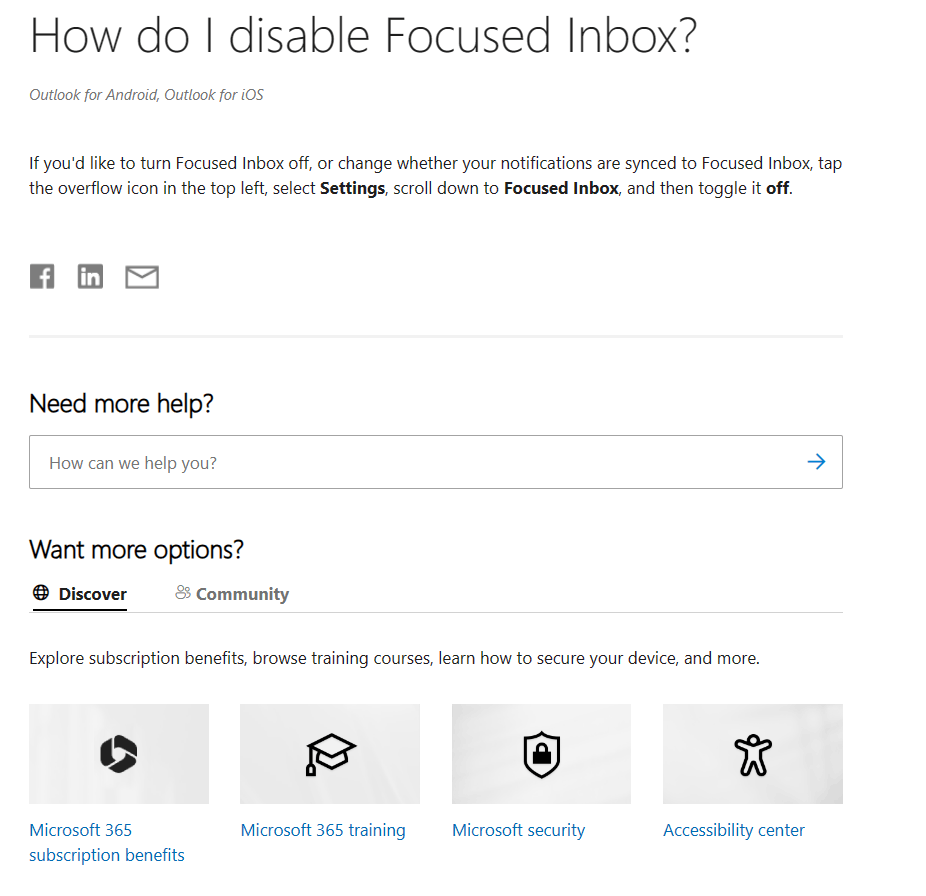The width and height of the screenshot is (926, 896).
Task: Click the 'Need more help?' heading
Action: 121,404
